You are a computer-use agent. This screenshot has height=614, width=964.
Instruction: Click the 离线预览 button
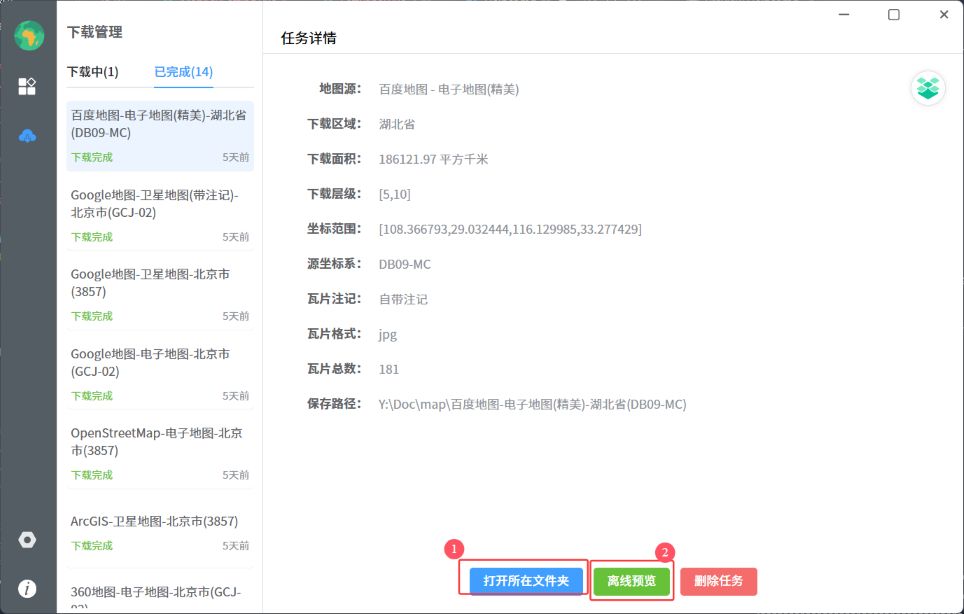(631, 581)
